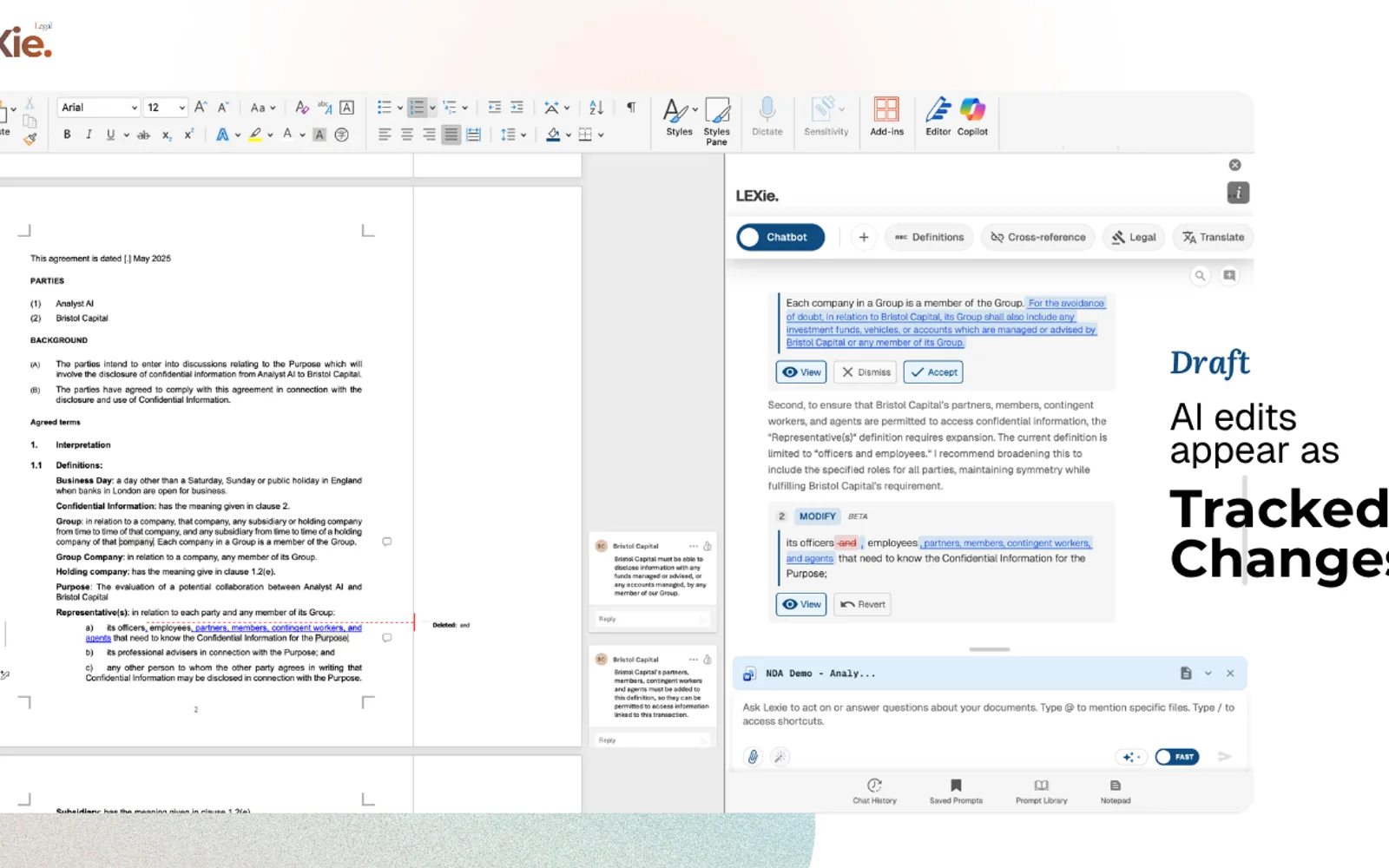Expand the NDA Demo document chevron
Image resolution: width=1389 pixels, height=868 pixels.
tap(1208, 674)
